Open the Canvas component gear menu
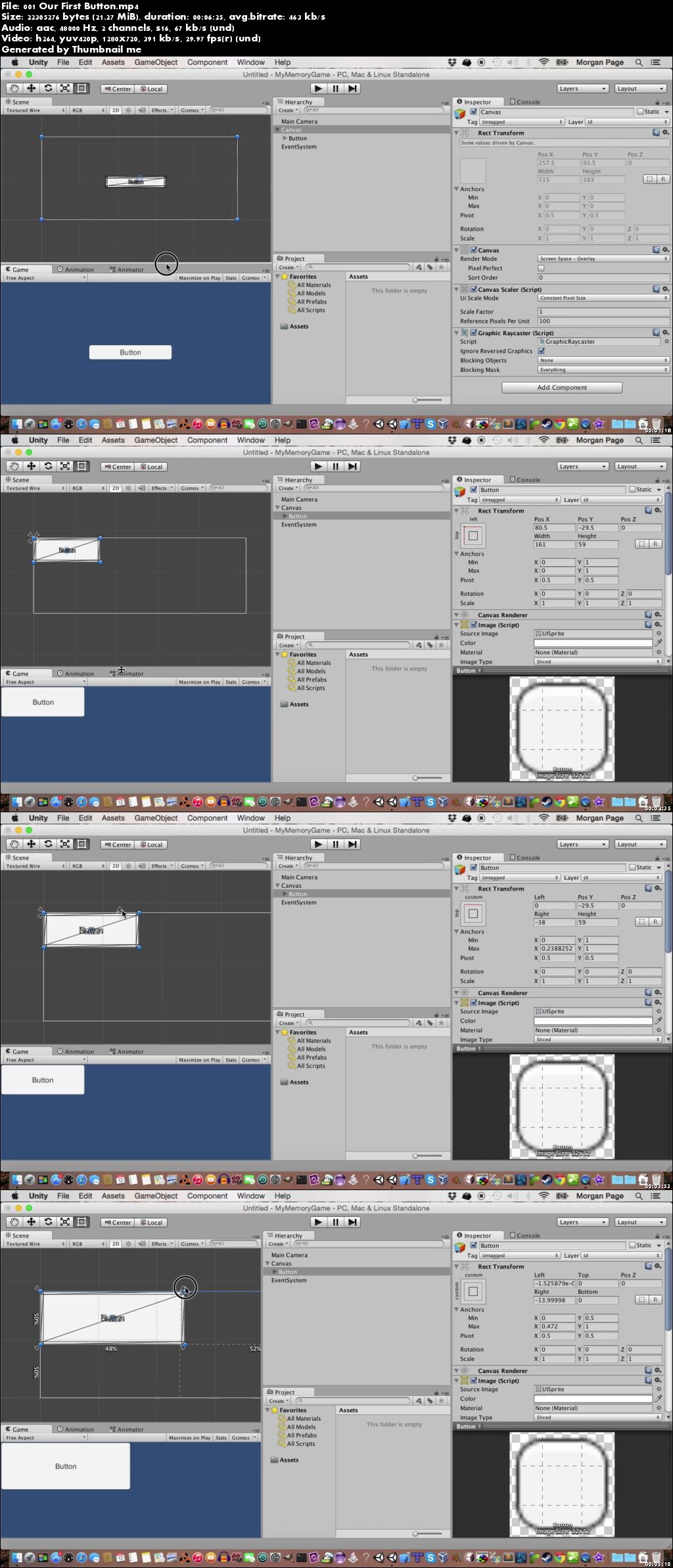This screenshot has height=1568, width=673. [665, 250]
